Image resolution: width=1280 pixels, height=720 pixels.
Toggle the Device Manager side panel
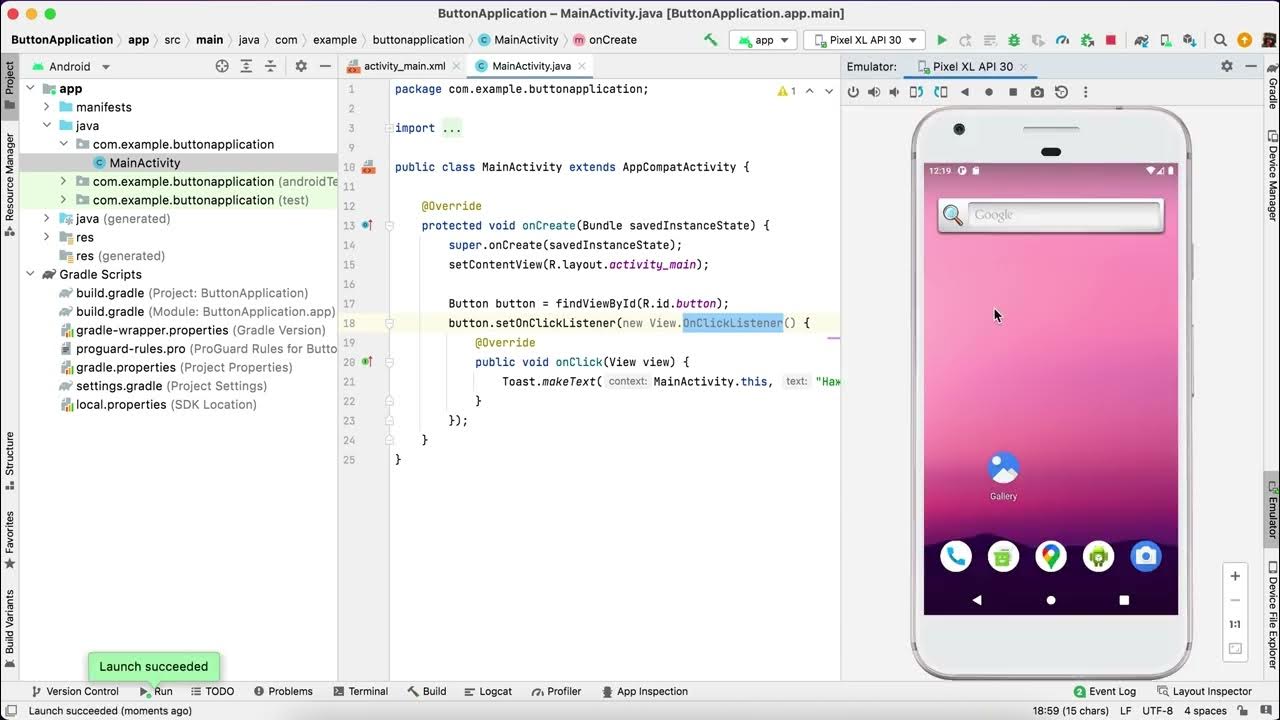pos(1272,177)
